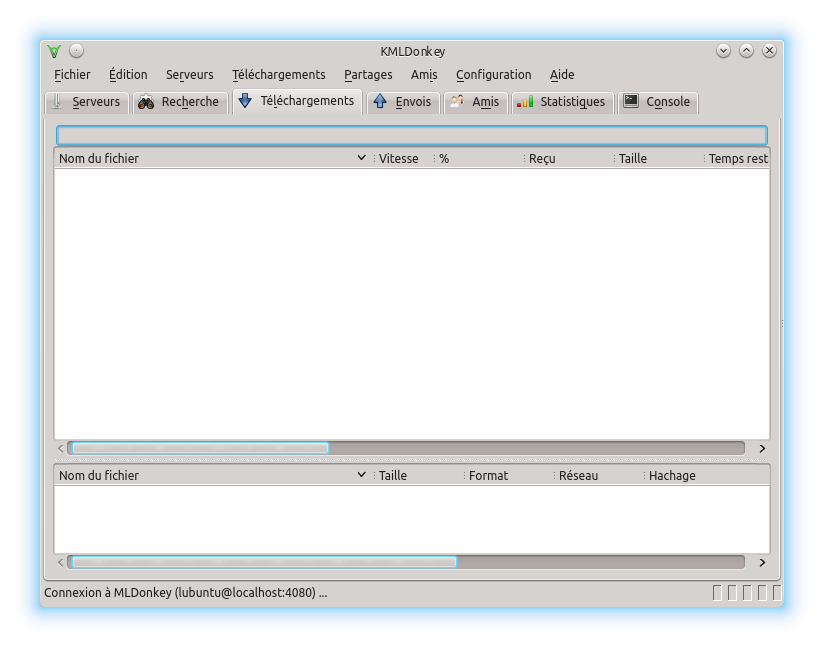Switch to the Serveurs tab
This screenshot has width=824, height=647.
tap(87, 102)
